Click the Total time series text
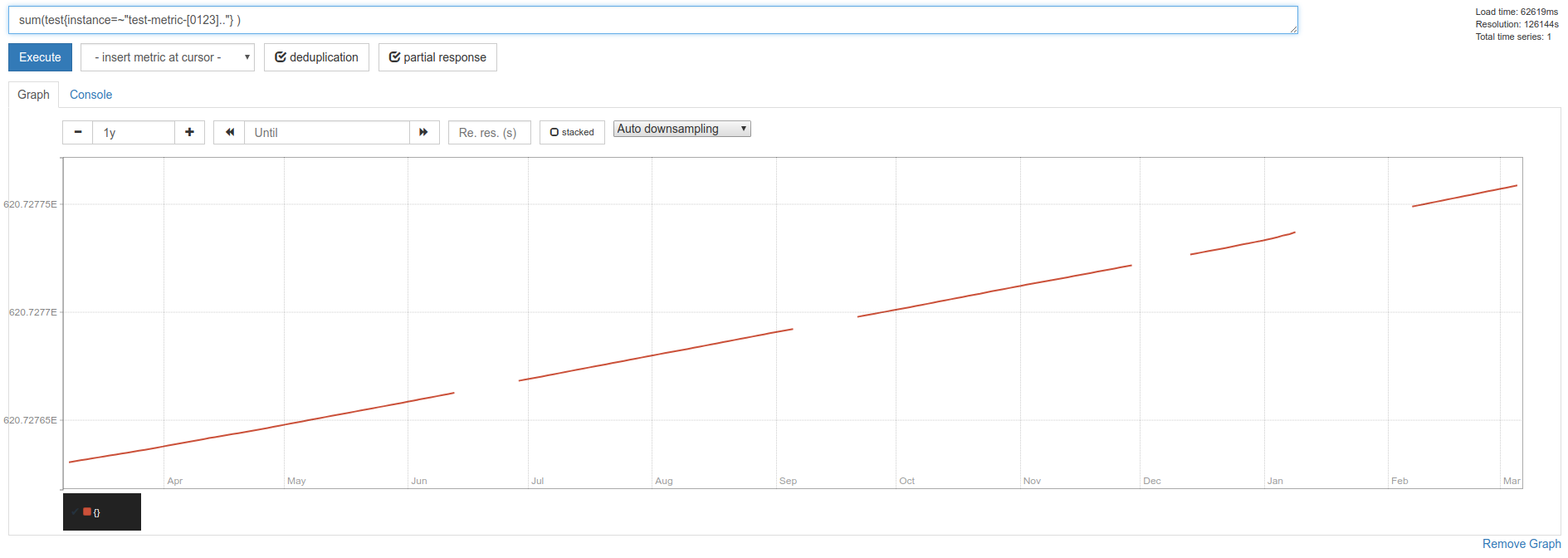 (1513, 37)
